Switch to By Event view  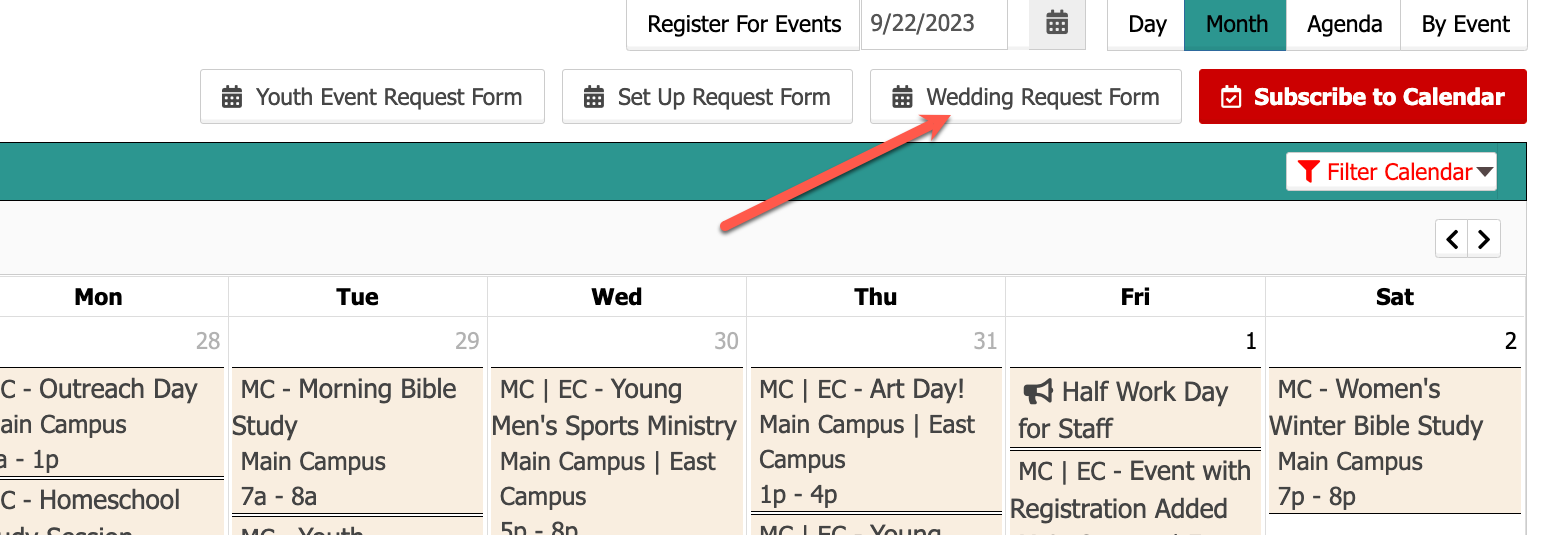(x=1465, y=24)
